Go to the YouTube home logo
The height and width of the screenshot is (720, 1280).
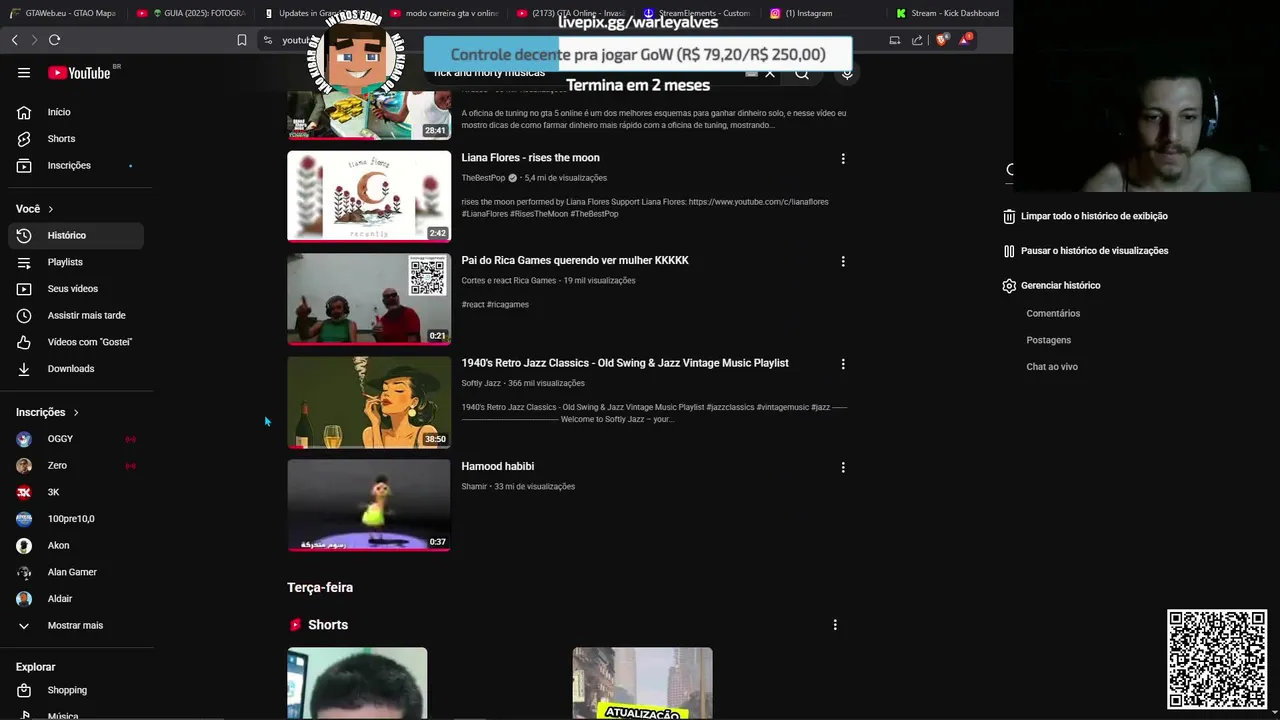[79, 73]
